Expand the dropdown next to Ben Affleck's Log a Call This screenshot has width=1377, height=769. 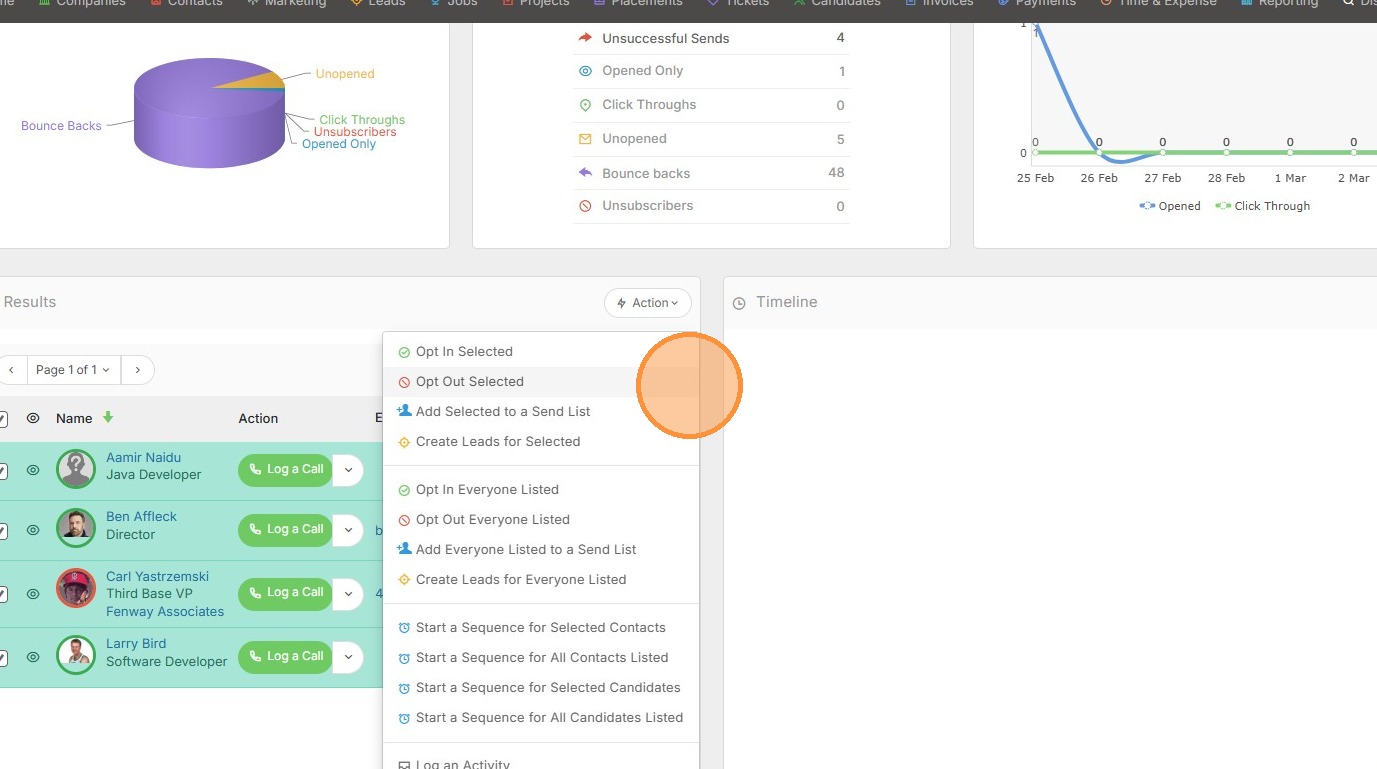point(348,529)
